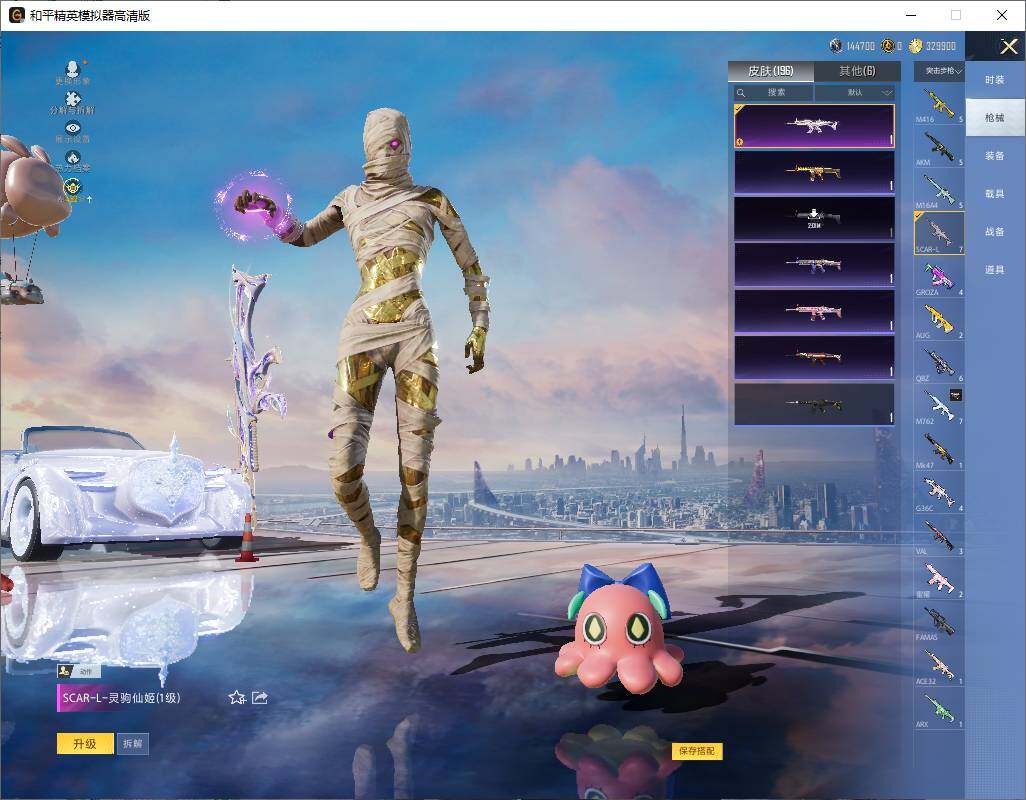Select the GROZA weapon in the gun list
Viewport: 1026px width, 800px height.
pos(939,277)
